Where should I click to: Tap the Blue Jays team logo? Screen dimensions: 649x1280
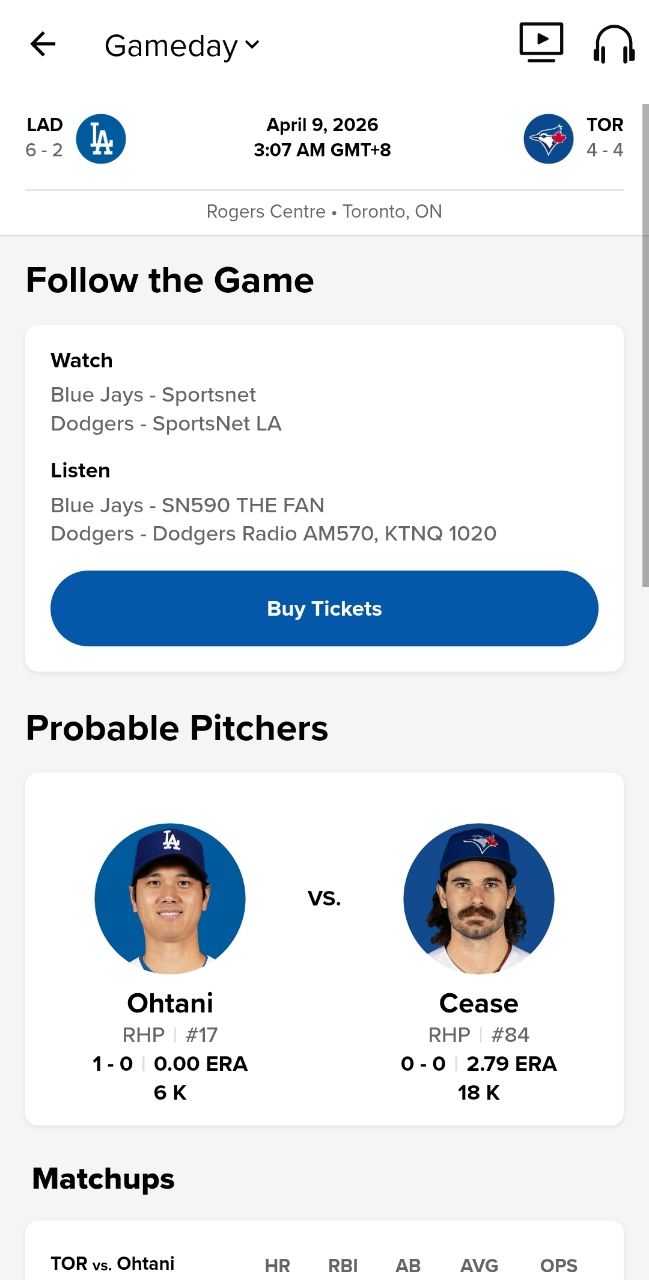[548, 139]
